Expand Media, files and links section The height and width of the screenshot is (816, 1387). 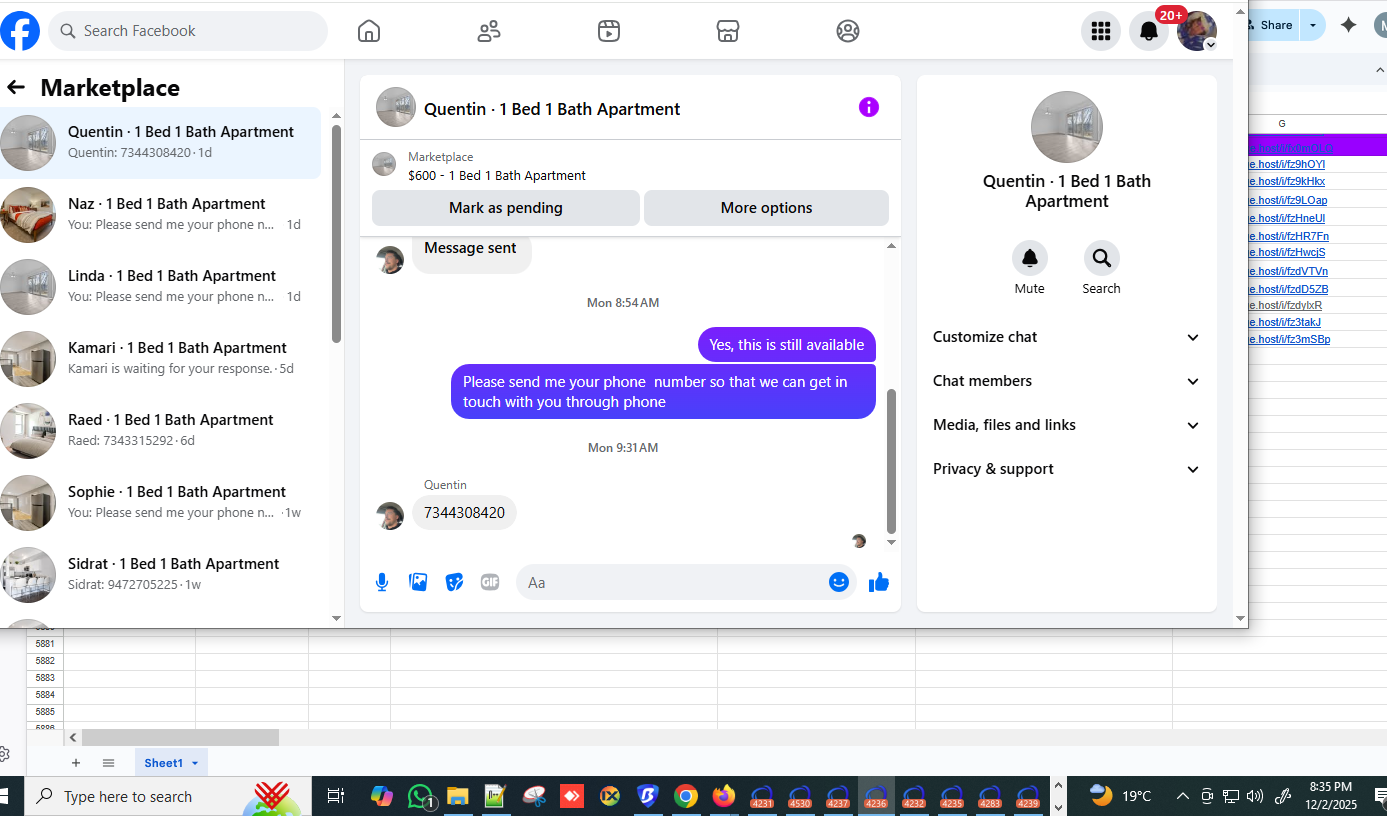tap(1066, 425)
